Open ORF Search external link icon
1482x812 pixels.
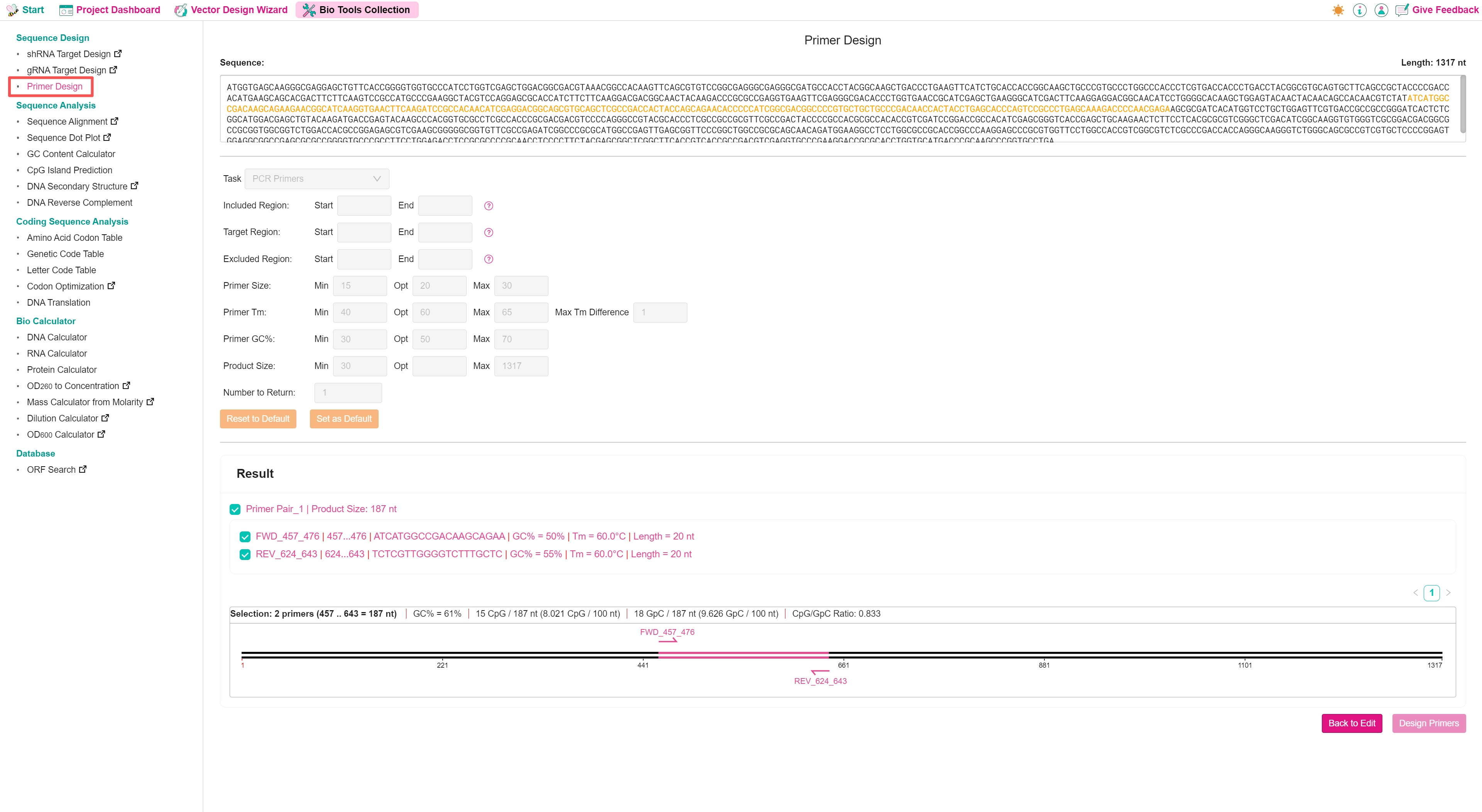[83, 469]
